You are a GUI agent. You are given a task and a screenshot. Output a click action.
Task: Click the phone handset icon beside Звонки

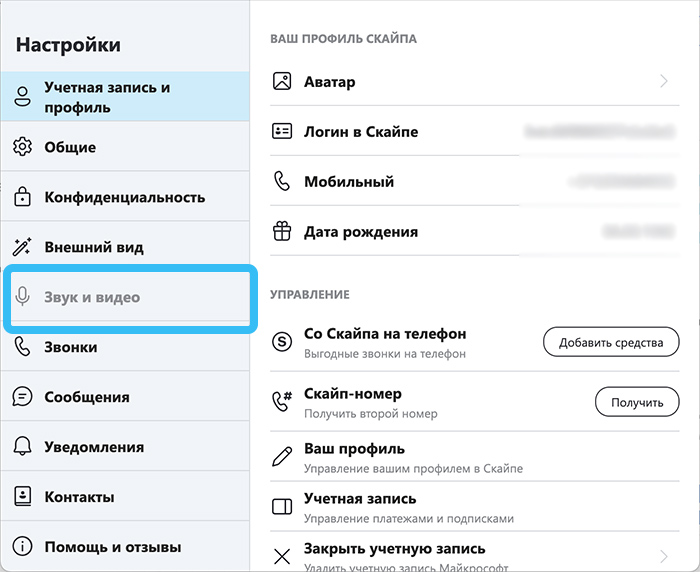22,347
